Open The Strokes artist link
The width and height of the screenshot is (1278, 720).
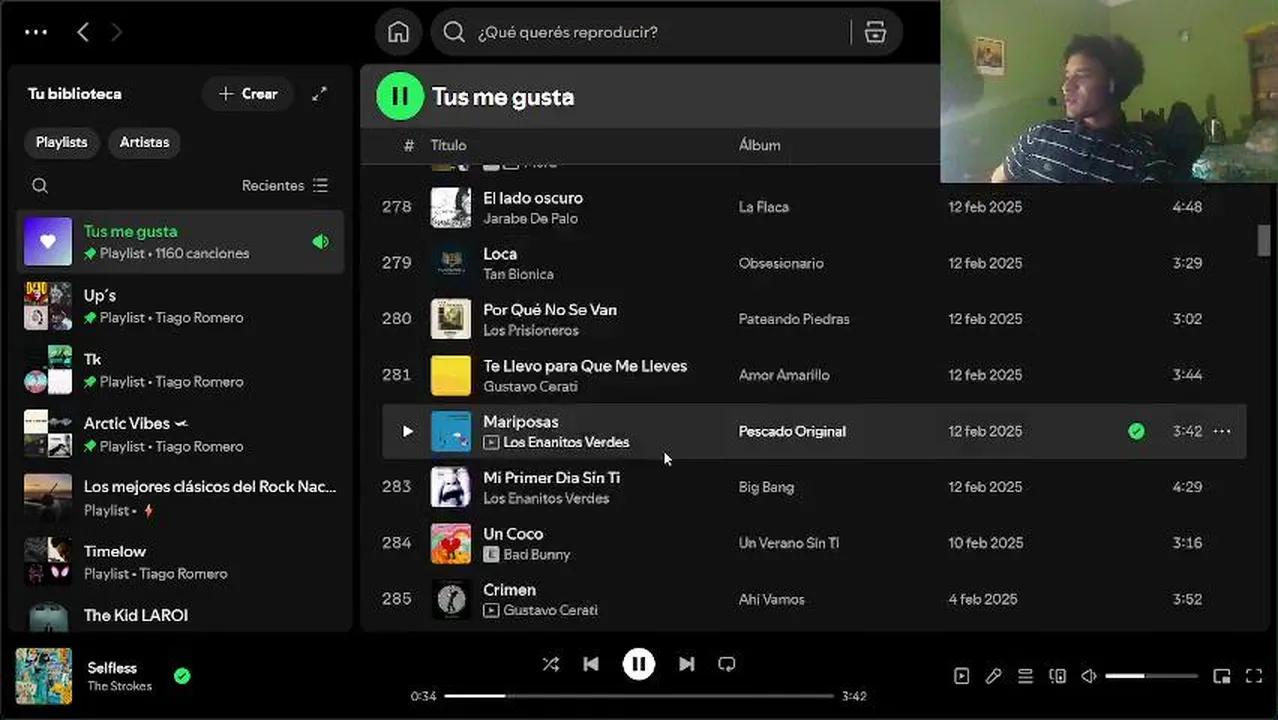pos(119,686)
